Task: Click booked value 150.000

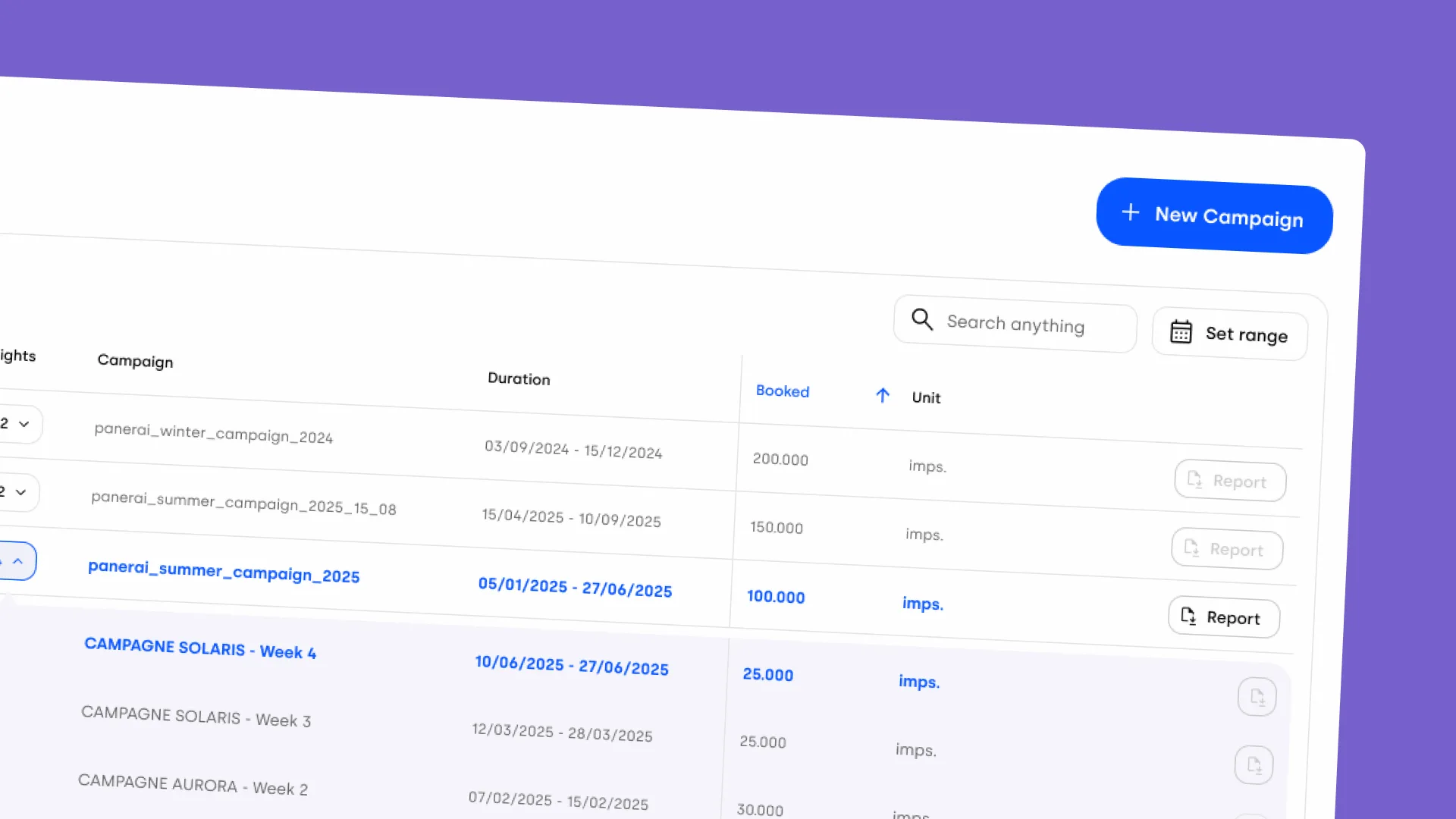Action: point(777,528)
